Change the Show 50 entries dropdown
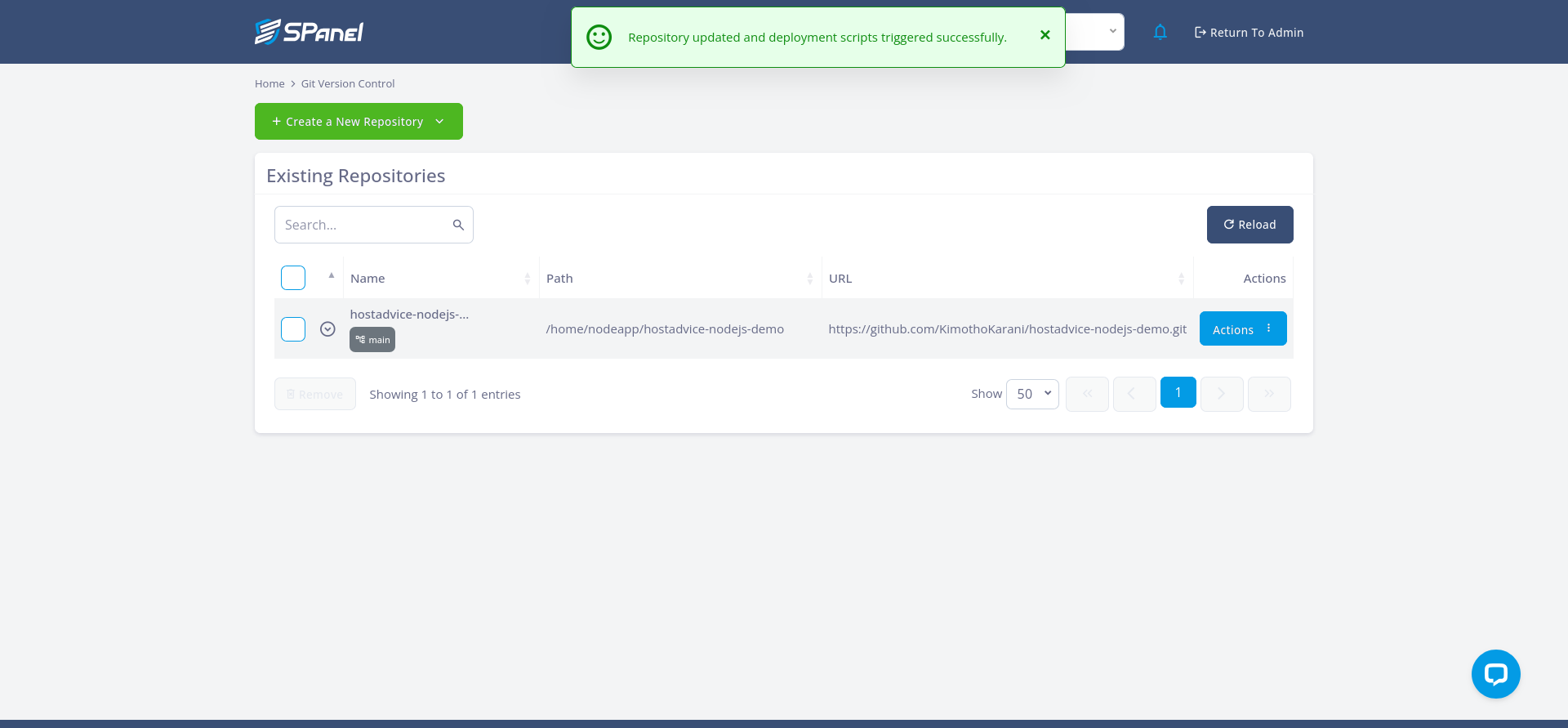Screen dimensions: 1568x728 pos(1032,394)
